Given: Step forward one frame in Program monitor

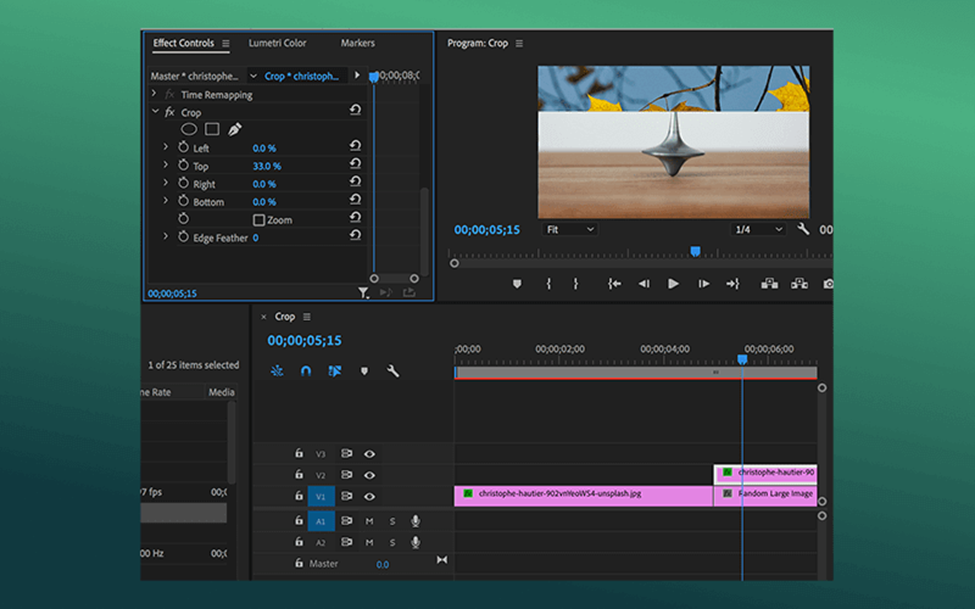Looking at the screenshot, I should pyautogui.click(x=703, y=284).
